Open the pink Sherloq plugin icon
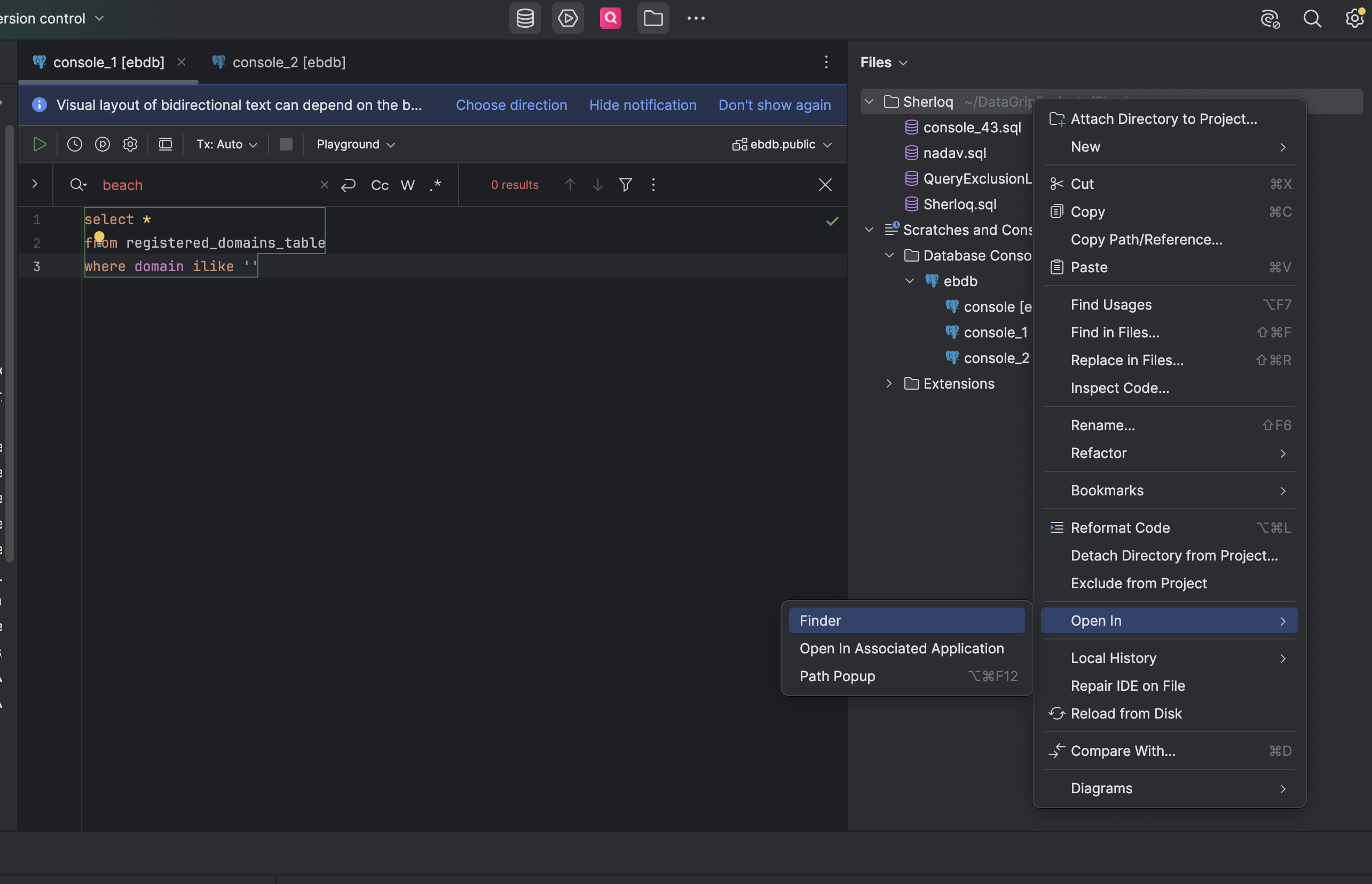The image size is (1372, 884). click(610, 18)
